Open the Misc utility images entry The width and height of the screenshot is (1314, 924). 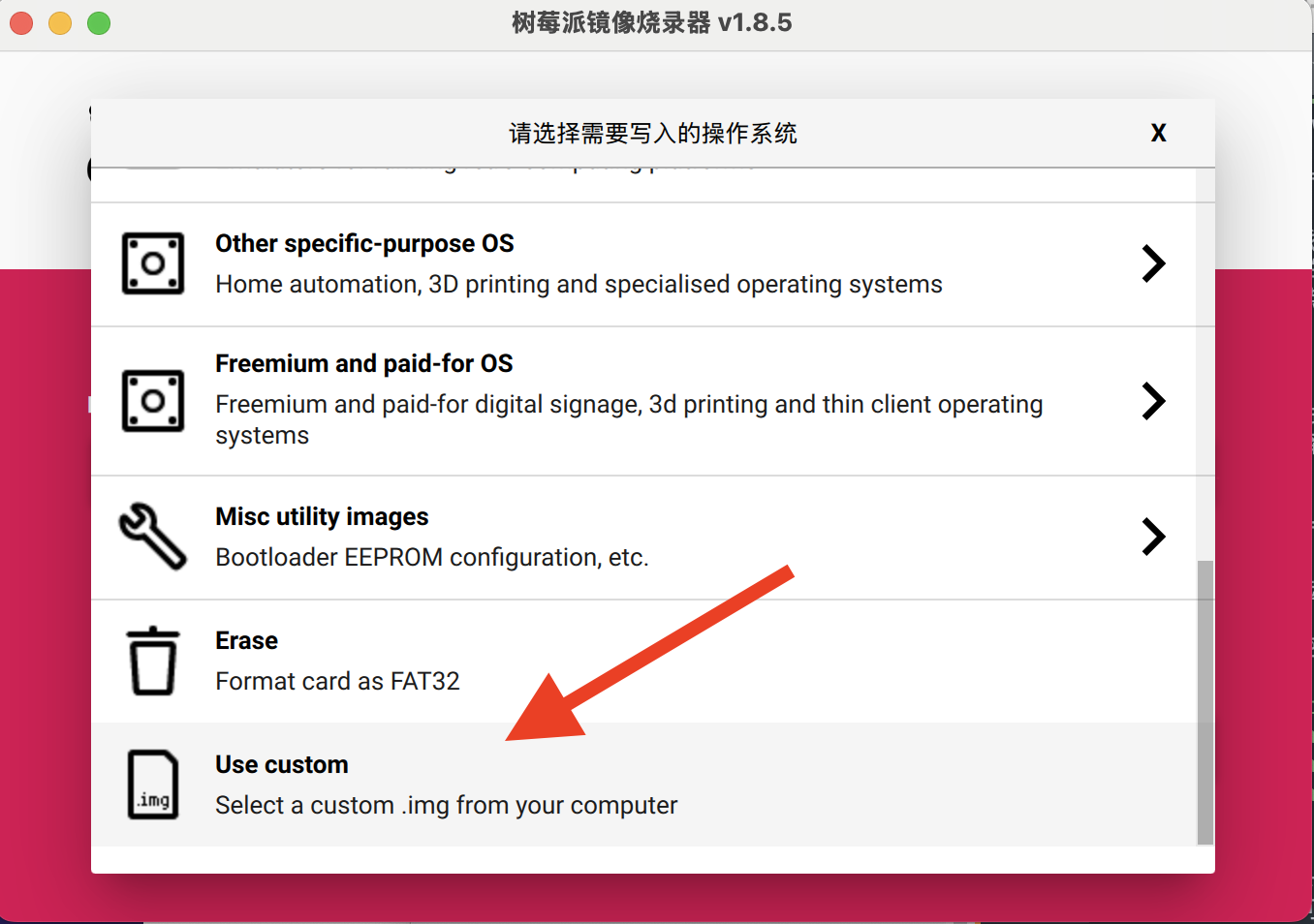388,536
